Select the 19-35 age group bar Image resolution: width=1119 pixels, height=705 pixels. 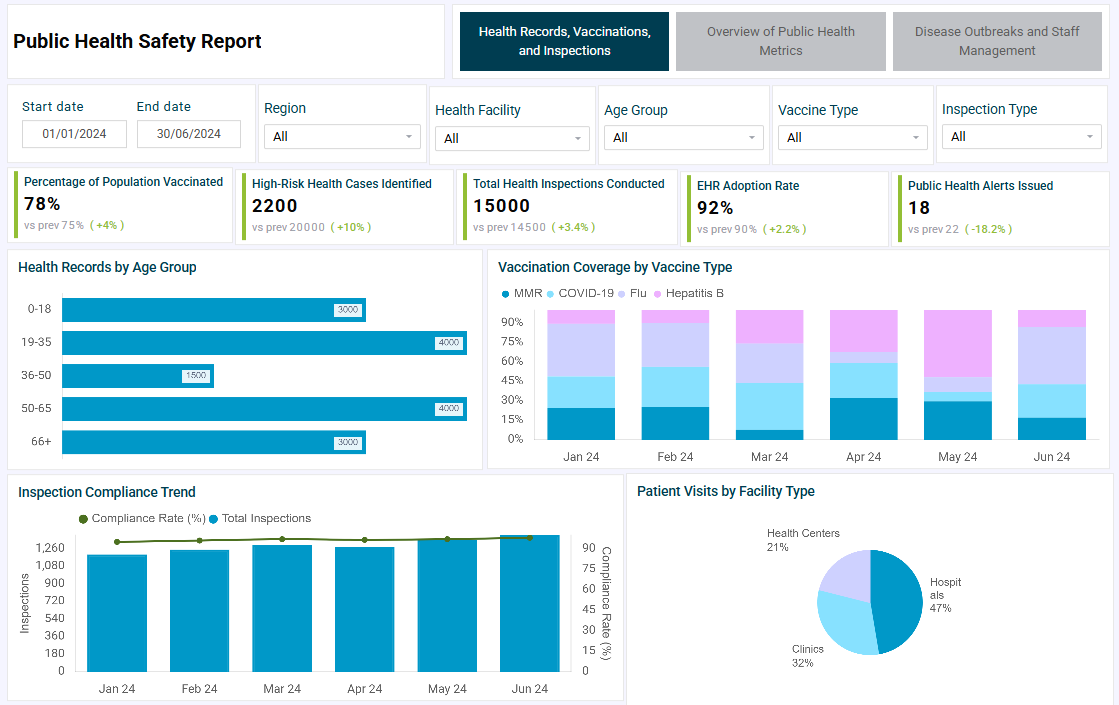pyautogui.click(x=264, y=343)
